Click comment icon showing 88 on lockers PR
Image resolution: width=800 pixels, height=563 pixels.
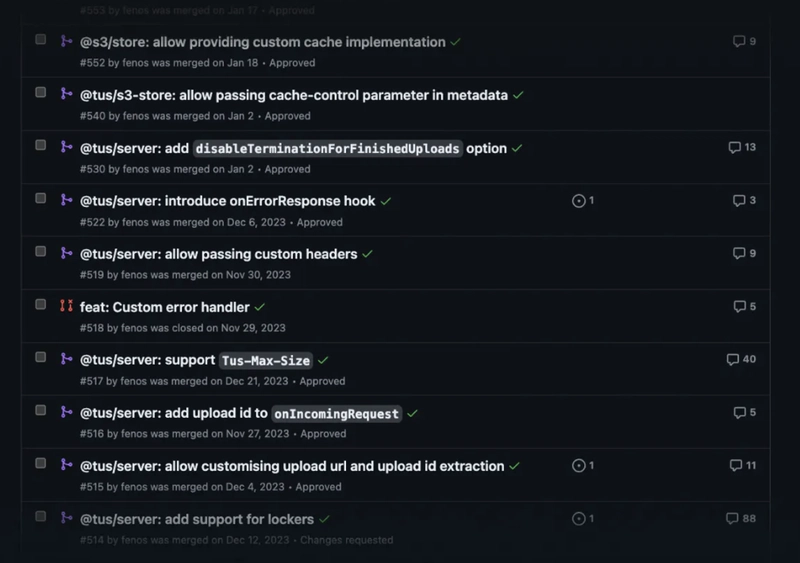coord(733,518)
